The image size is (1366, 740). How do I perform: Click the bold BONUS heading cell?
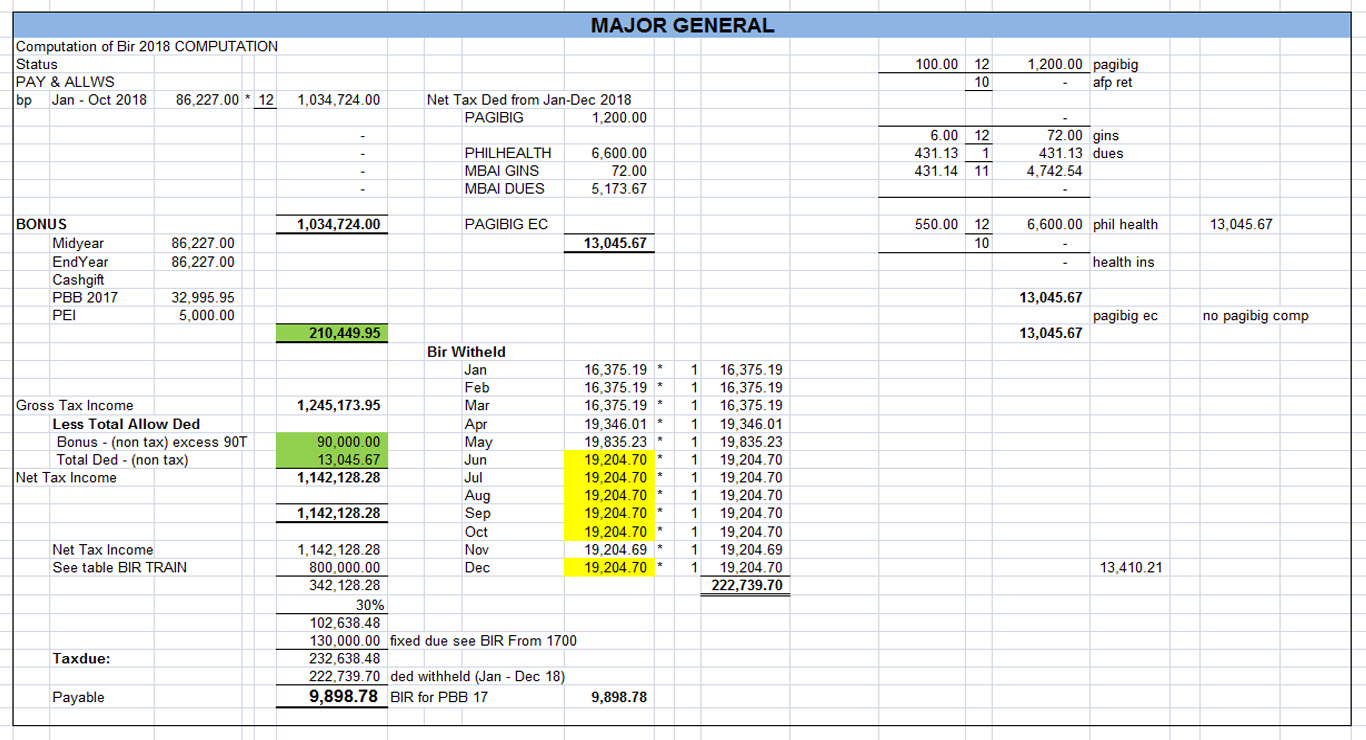coord(41,225)
